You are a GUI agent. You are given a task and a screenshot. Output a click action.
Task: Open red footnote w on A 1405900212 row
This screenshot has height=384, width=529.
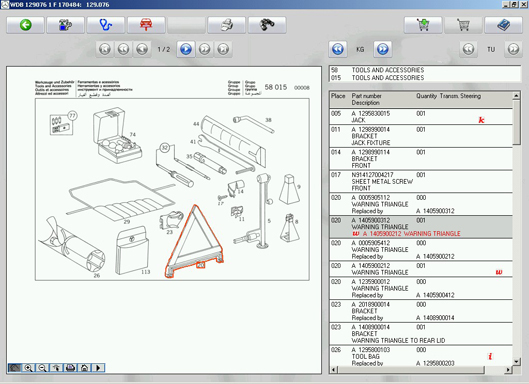pos(499,272)
